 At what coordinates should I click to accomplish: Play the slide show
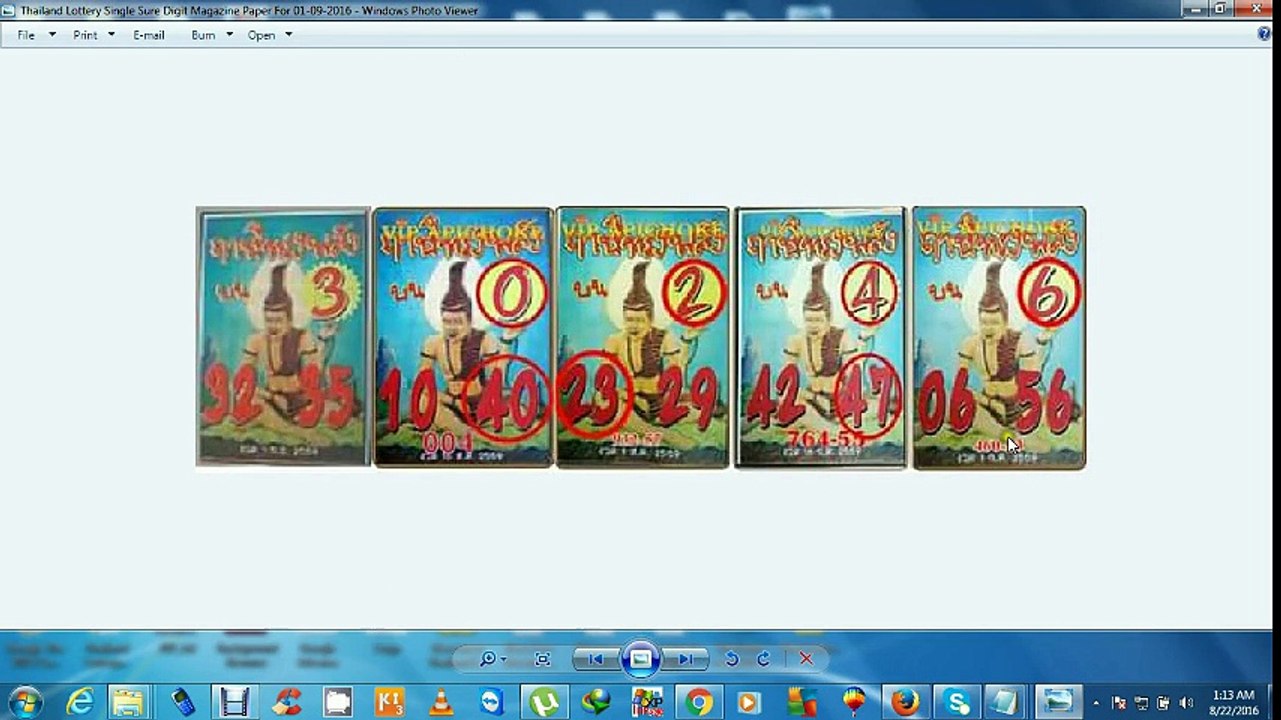click(x=640, y=659)
